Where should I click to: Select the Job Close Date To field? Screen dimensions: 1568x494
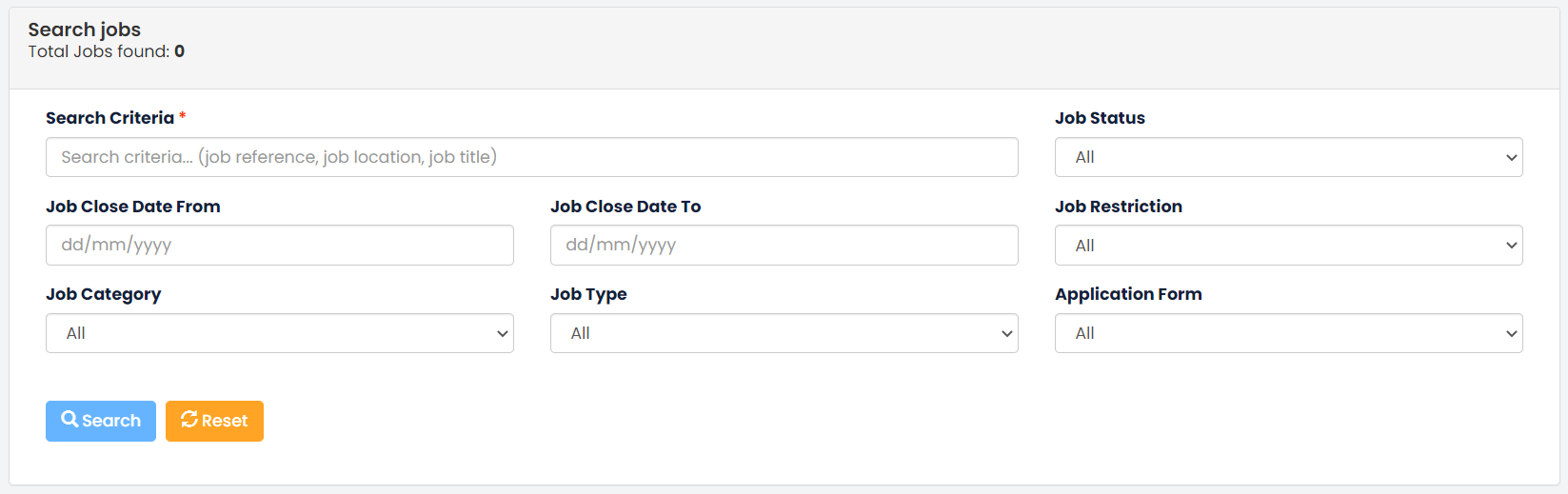tap(784, 246)
